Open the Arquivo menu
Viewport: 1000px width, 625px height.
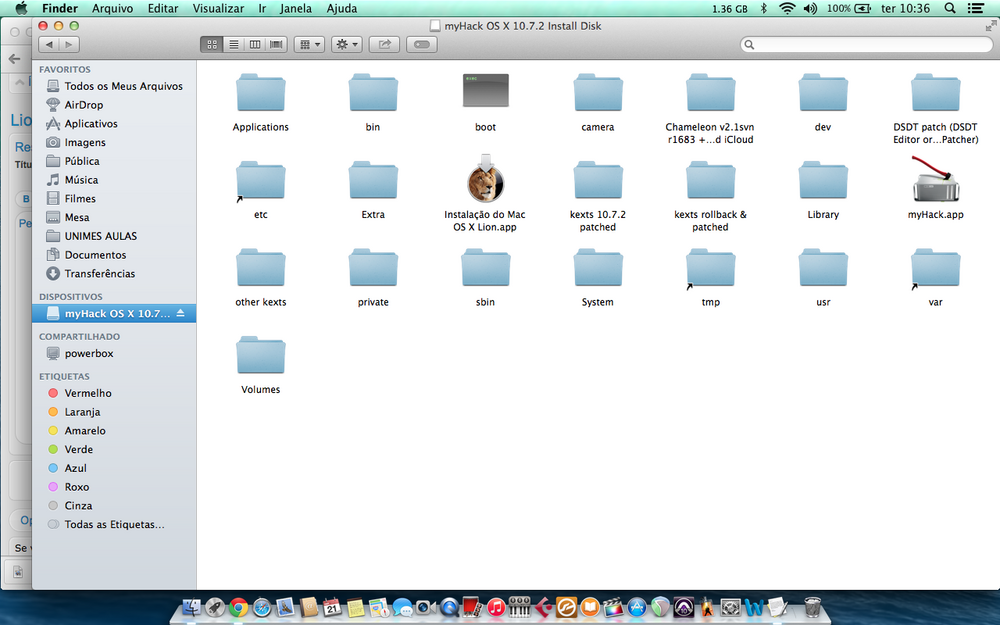112,8
